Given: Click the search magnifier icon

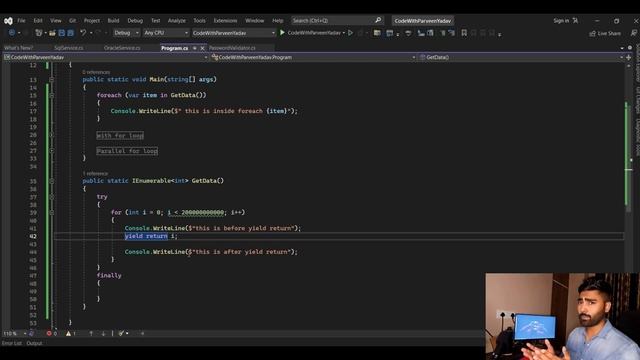Looking at the screenshot, I should [x=378, y=20].
